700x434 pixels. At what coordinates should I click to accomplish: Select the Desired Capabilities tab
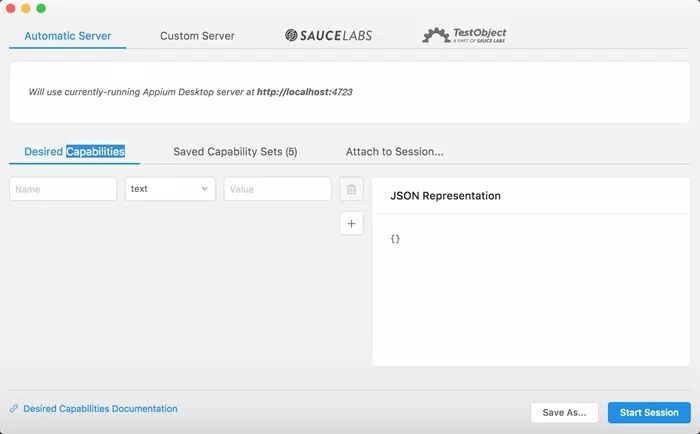(74, 151)
